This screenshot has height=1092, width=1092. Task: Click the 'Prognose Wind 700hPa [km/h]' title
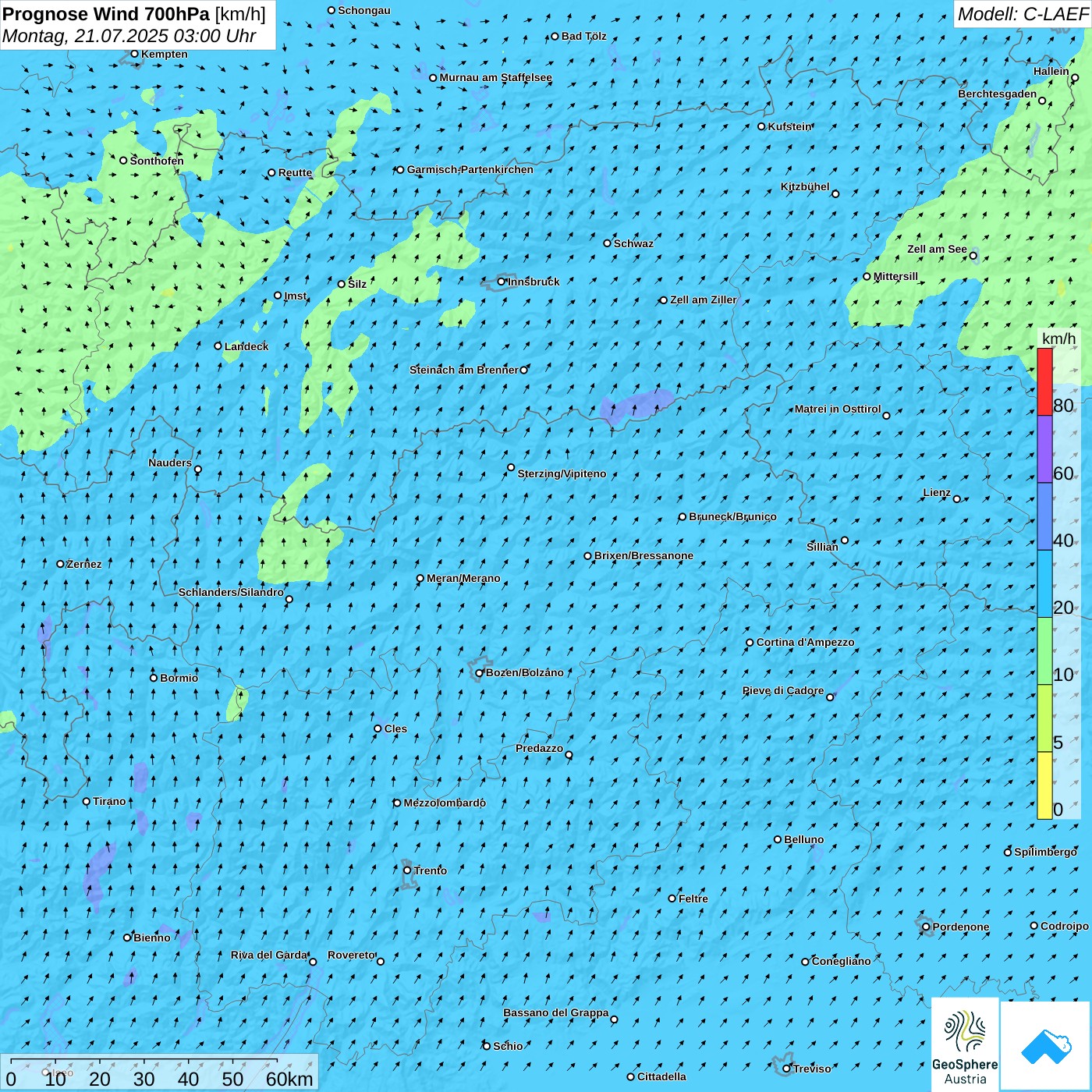tap(134, 13)
